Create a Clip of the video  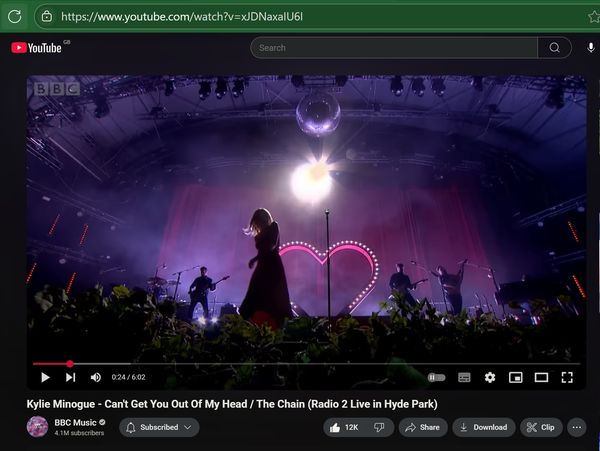tap(541, 427)
